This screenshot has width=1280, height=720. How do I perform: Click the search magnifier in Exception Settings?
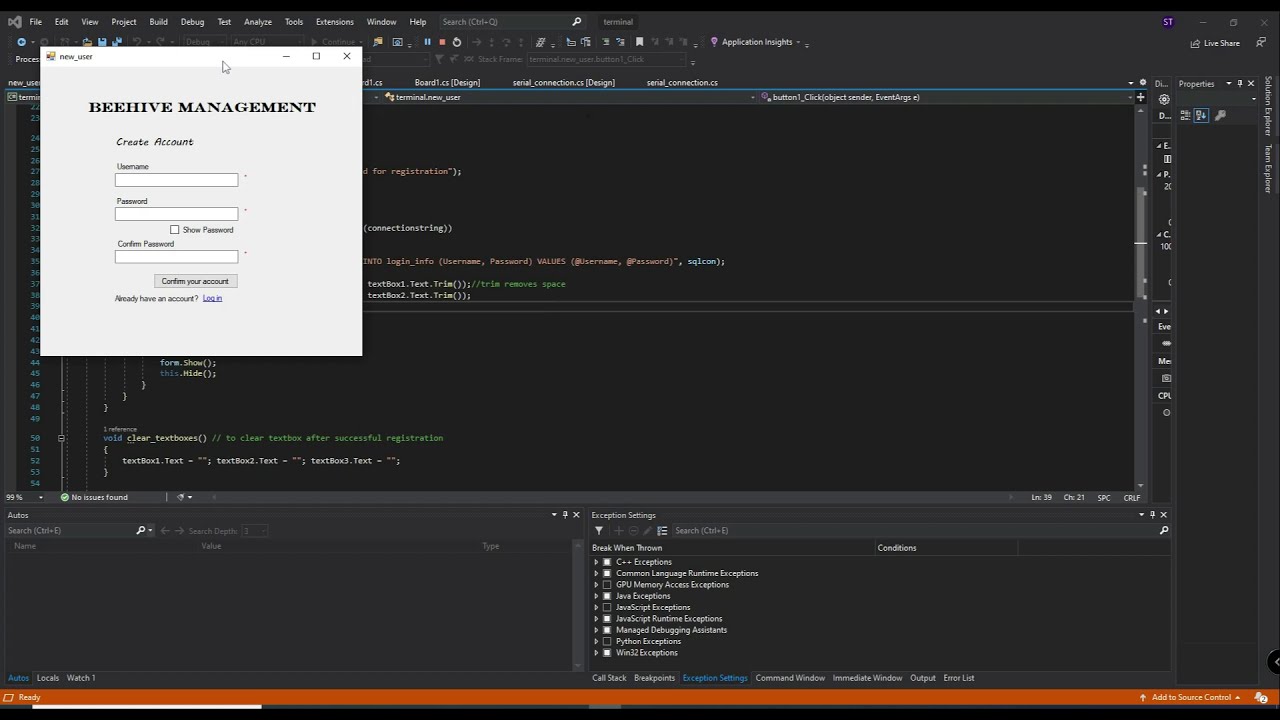pos(1163,531)
